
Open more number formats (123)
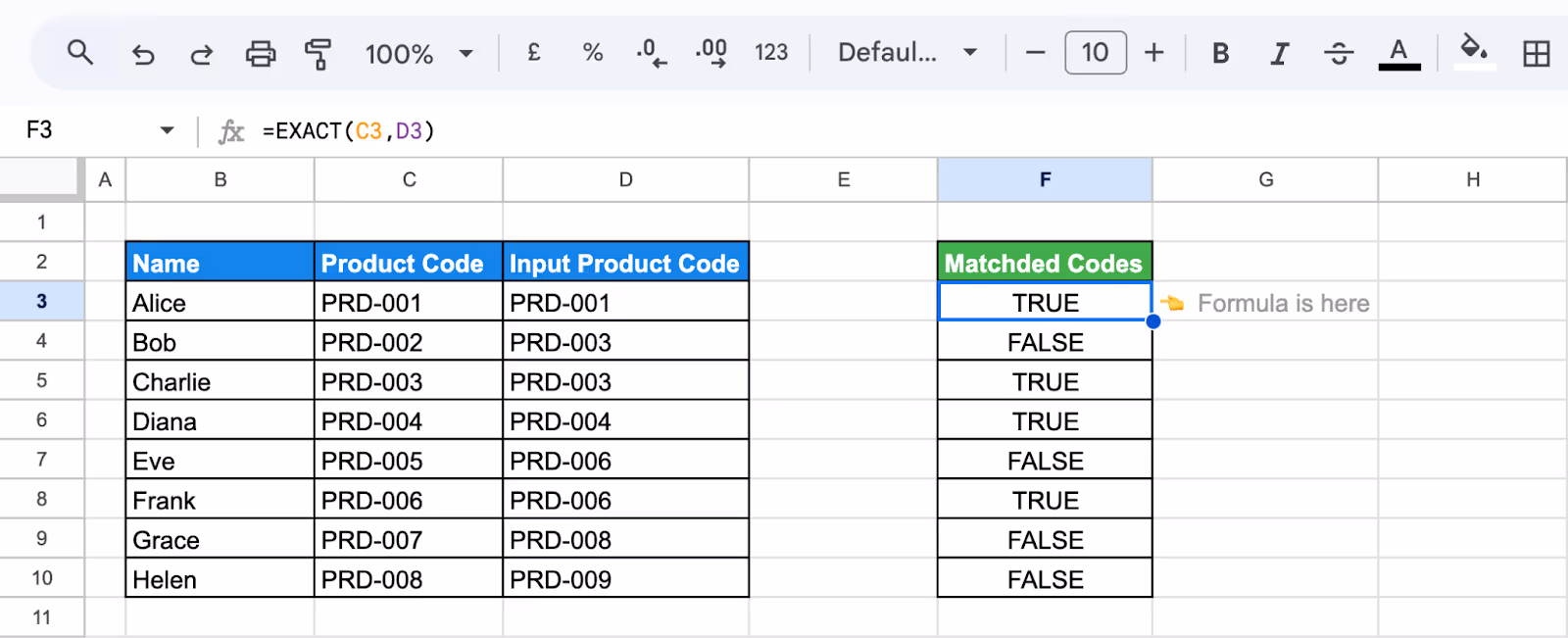(771, 52)
